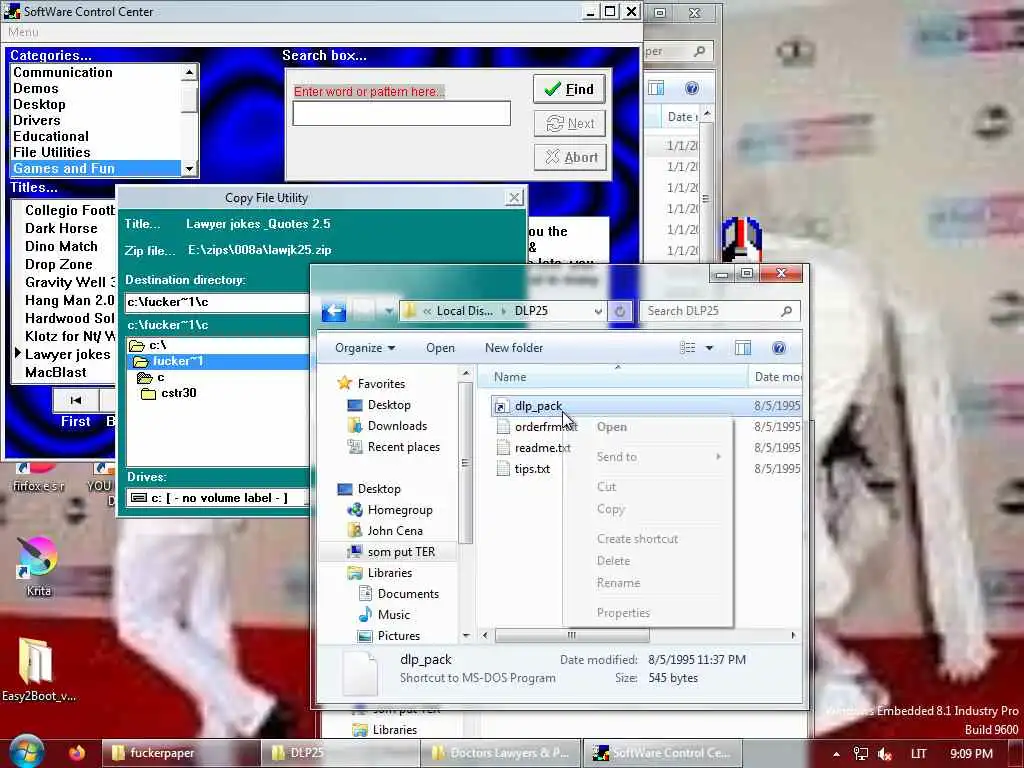Select fucker~1 folder in directory tree
1024x768 pixels.
(177, 361)
